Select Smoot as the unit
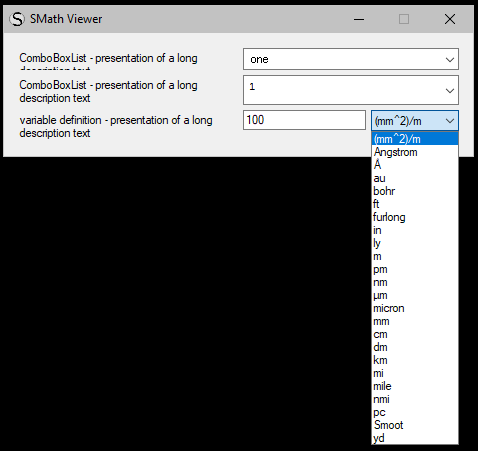The width and height of the screenshot is (478, 451). pos(415,425)
